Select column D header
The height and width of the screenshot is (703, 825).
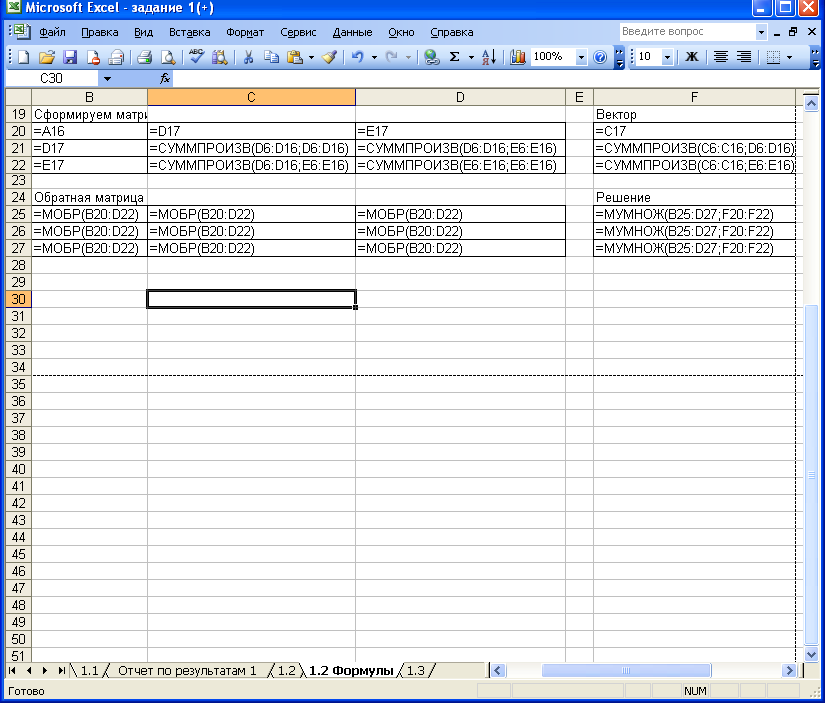[x=460, y=97]
